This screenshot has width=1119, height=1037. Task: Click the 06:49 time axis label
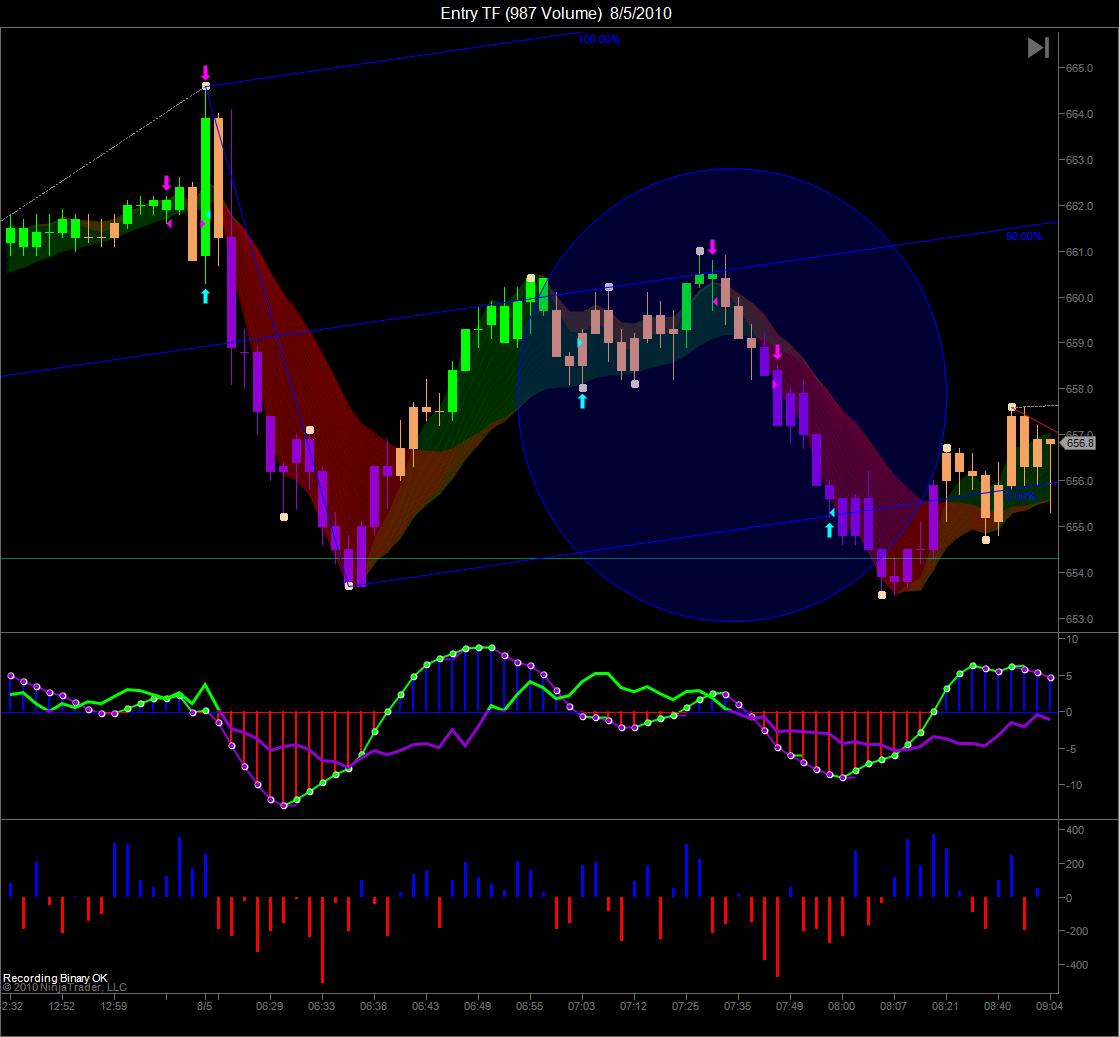click(477, 1006)
